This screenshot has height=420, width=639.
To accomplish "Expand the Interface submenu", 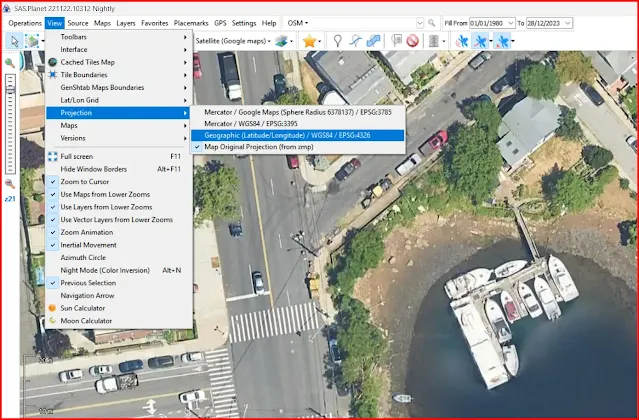I will coord(118,49).
